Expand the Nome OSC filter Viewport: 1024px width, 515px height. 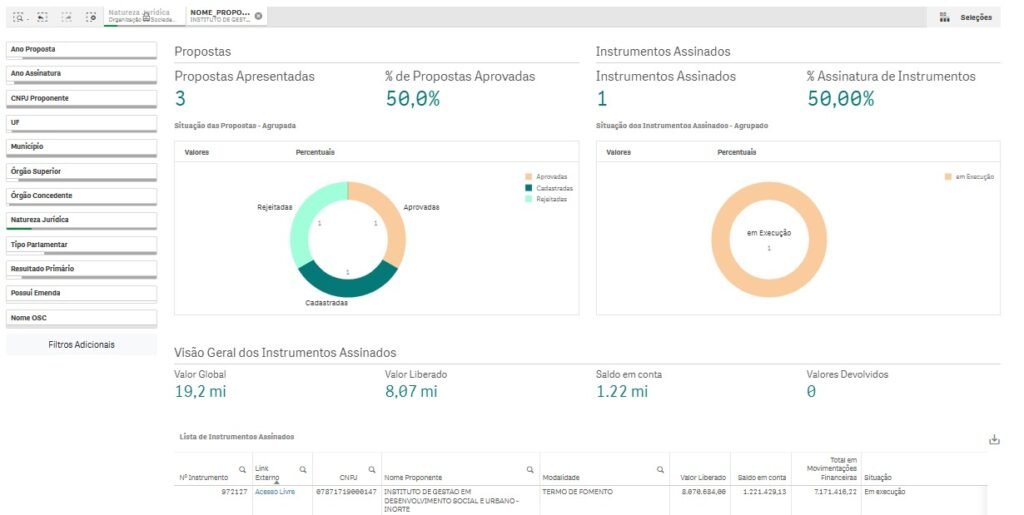pyautogui.click(x=81, y=318)
